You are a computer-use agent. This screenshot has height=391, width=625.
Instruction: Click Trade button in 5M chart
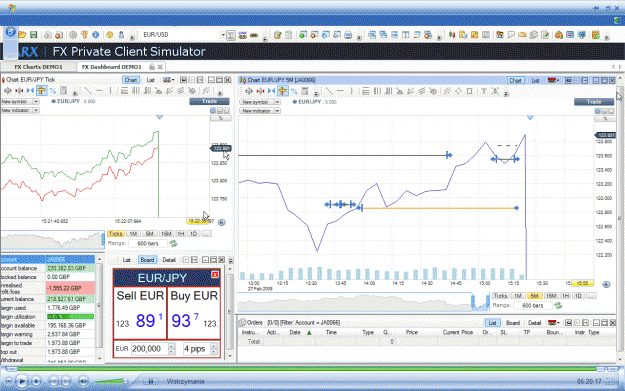(x=594, y=102)
